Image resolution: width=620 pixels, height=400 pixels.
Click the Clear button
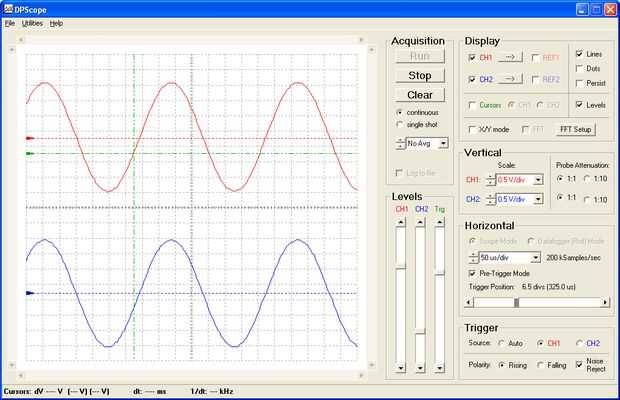(420, 95)
